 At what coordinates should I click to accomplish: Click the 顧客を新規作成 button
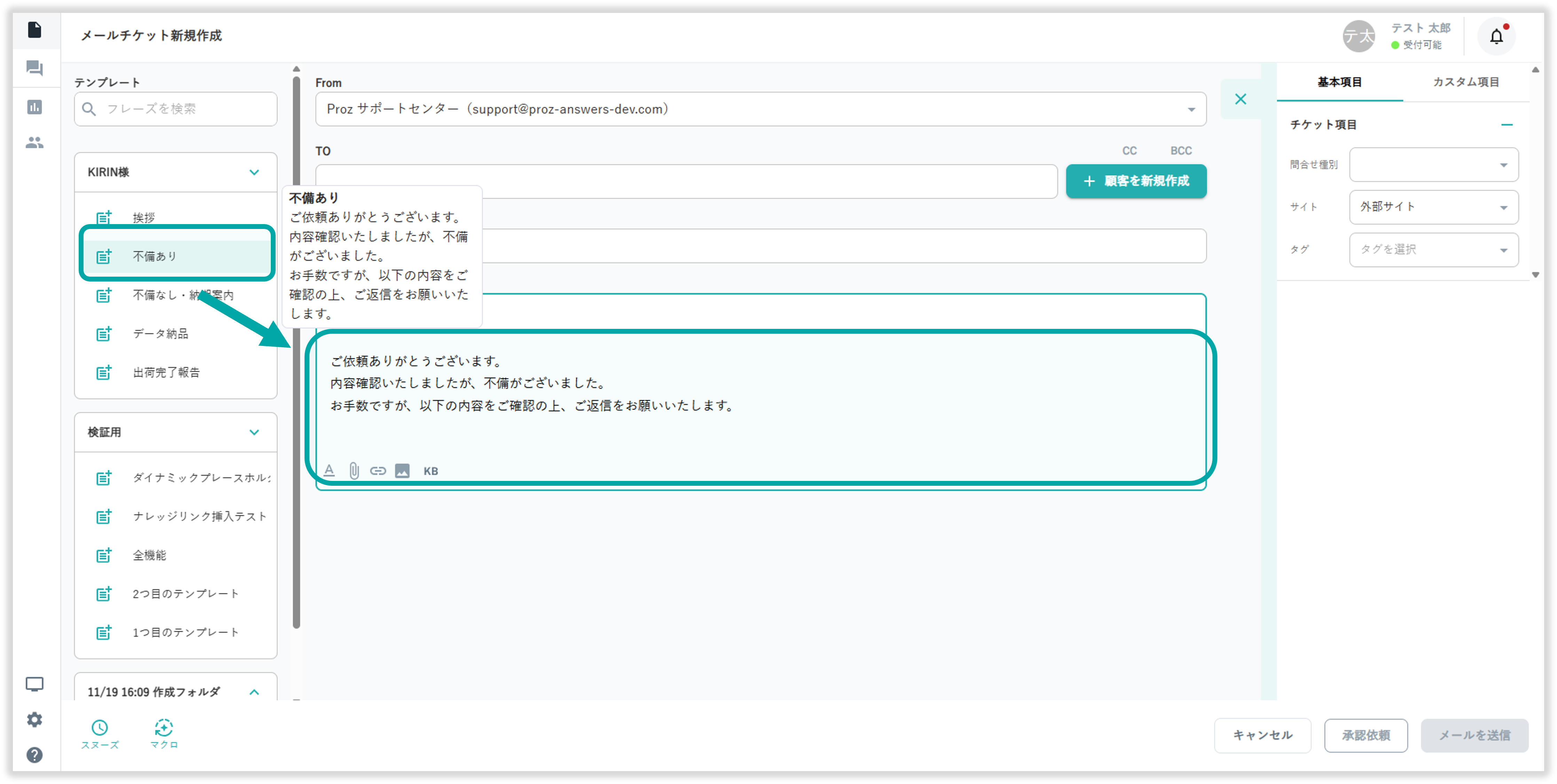click(1136, 181)
